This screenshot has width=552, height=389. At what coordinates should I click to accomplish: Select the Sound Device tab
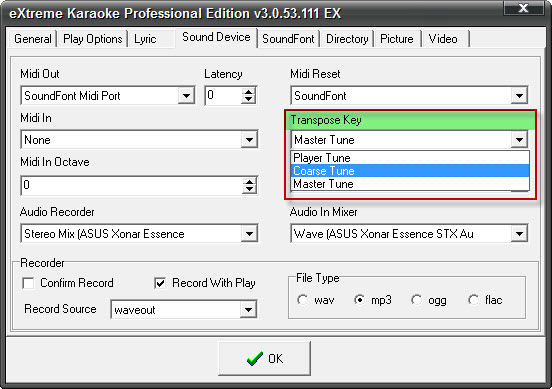(x=216, y=37)
